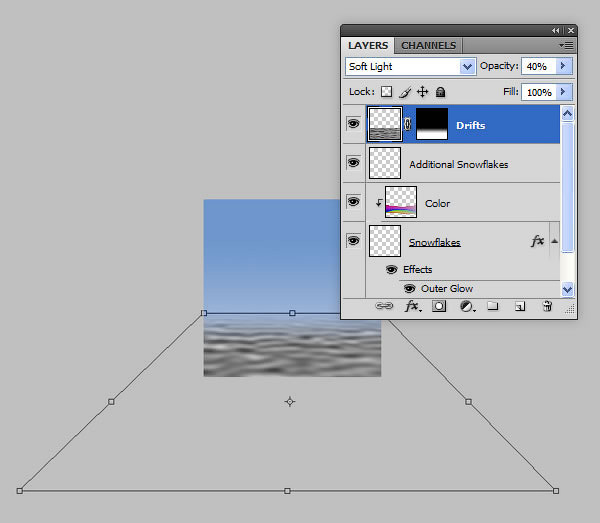The height and width of the screenshot is (523, 600).
Task: Select the Drifts layer name
Action: [470, 125]
